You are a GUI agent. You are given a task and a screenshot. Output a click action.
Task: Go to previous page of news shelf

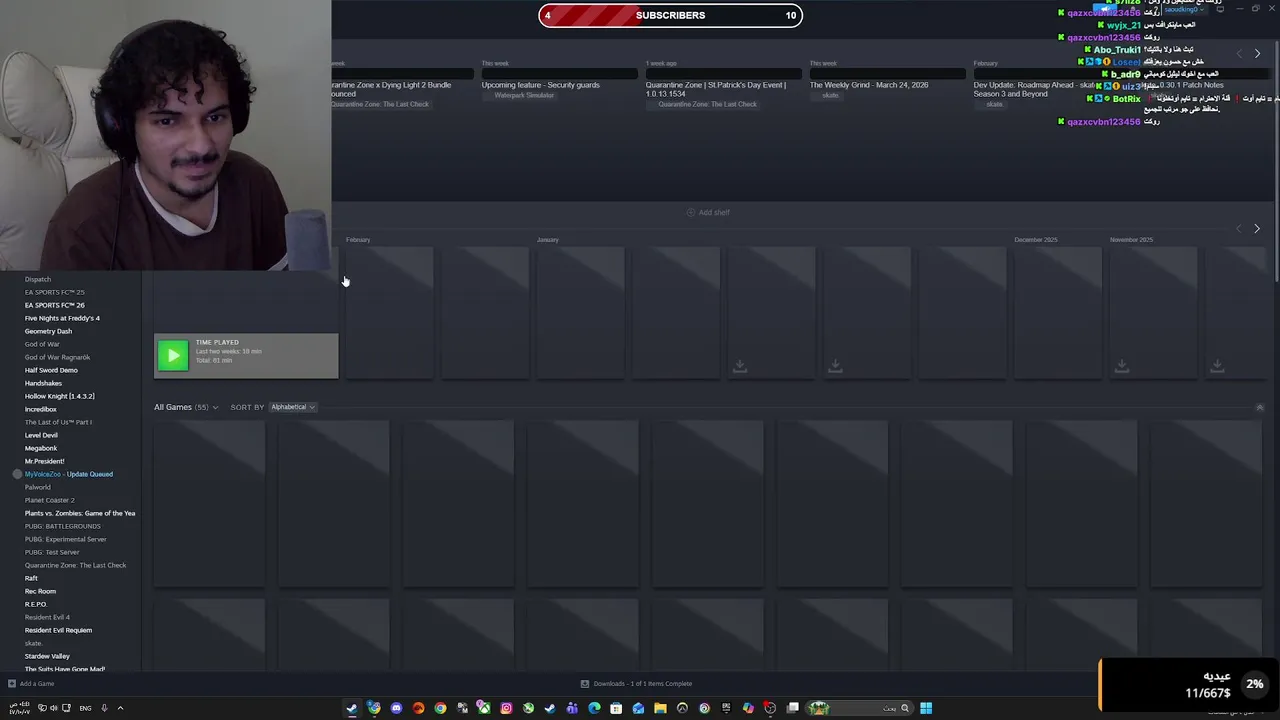coord(1239,54)
